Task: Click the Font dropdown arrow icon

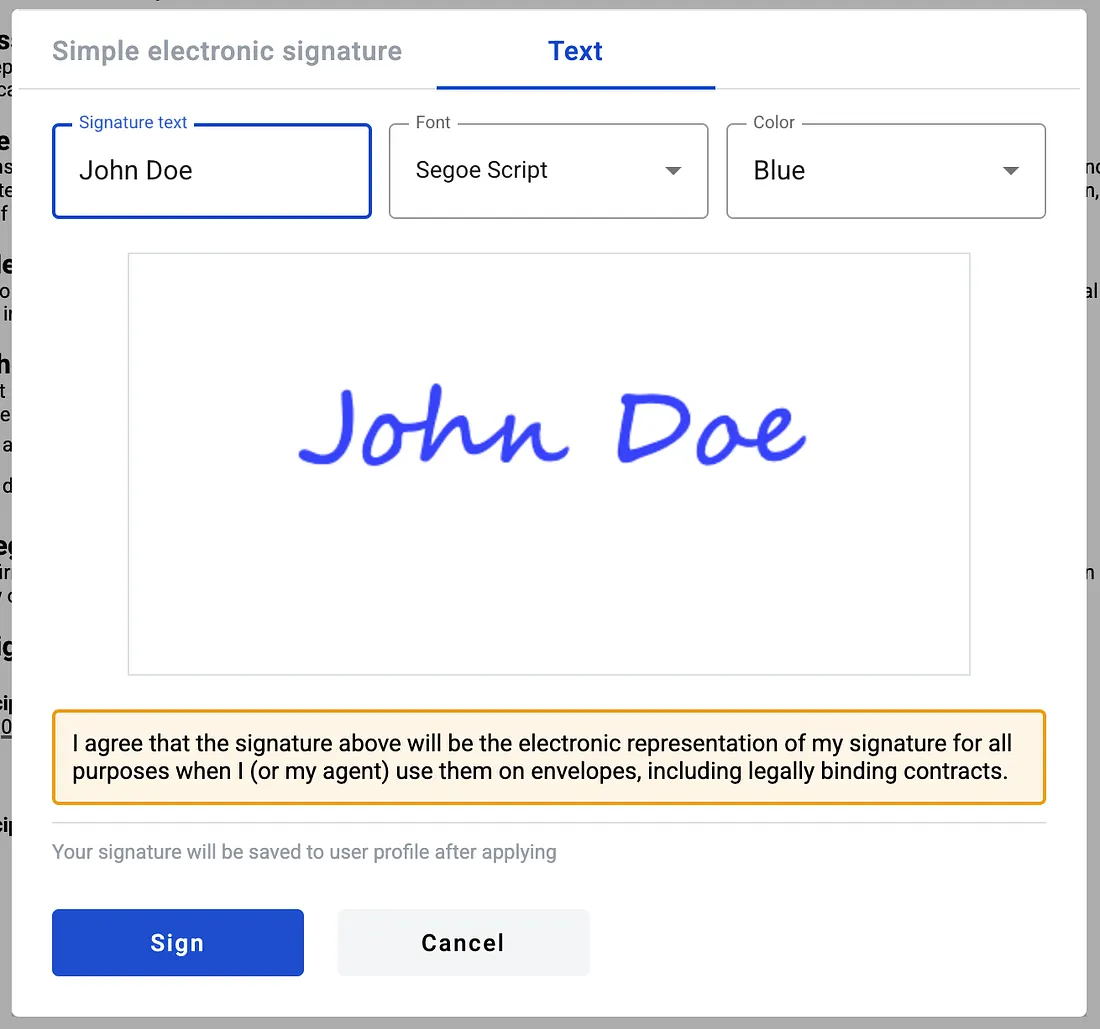Action: 673,171
